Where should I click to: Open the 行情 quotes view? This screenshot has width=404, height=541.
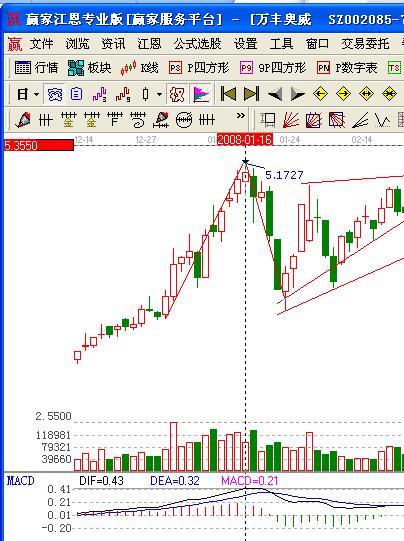[36, 68]
